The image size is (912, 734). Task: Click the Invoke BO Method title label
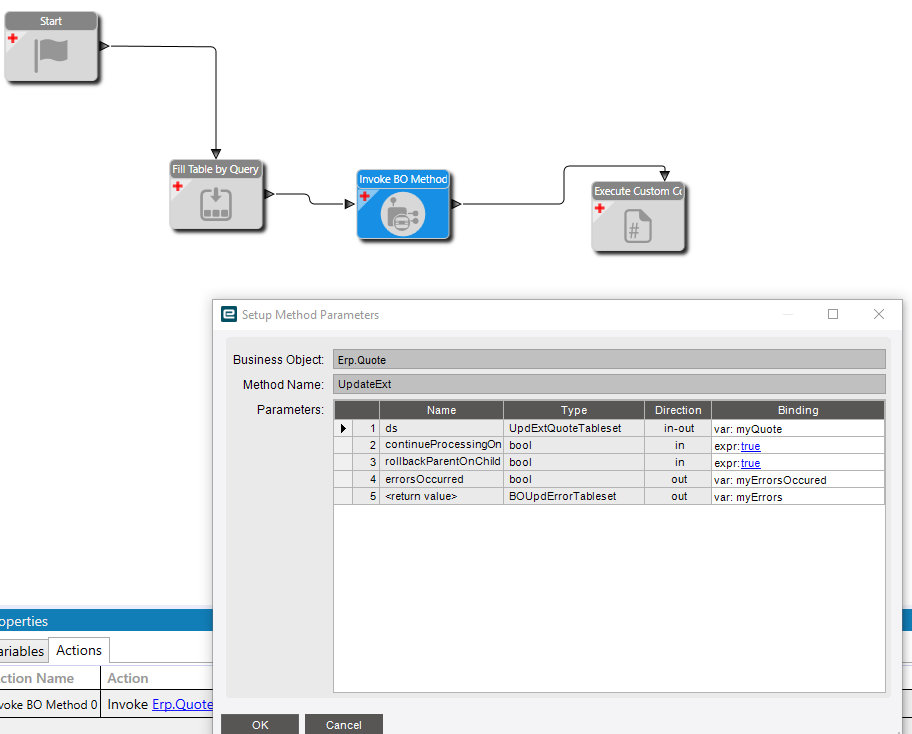point(403,179)
